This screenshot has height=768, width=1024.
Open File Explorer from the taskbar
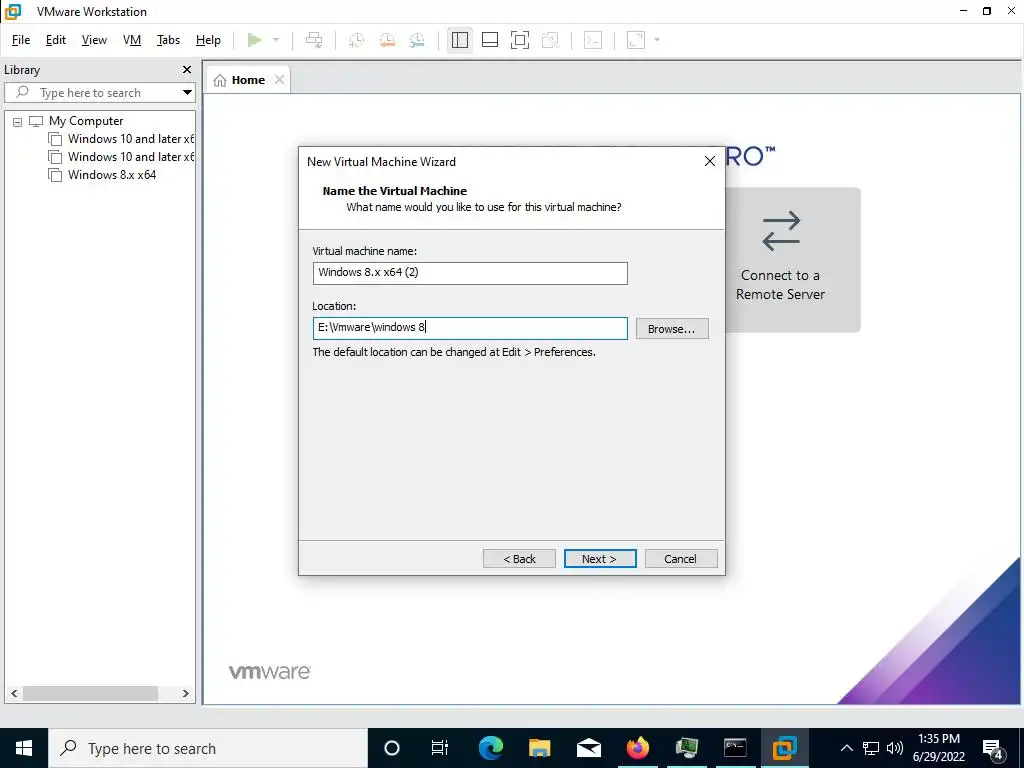click(x=539, y=748)
